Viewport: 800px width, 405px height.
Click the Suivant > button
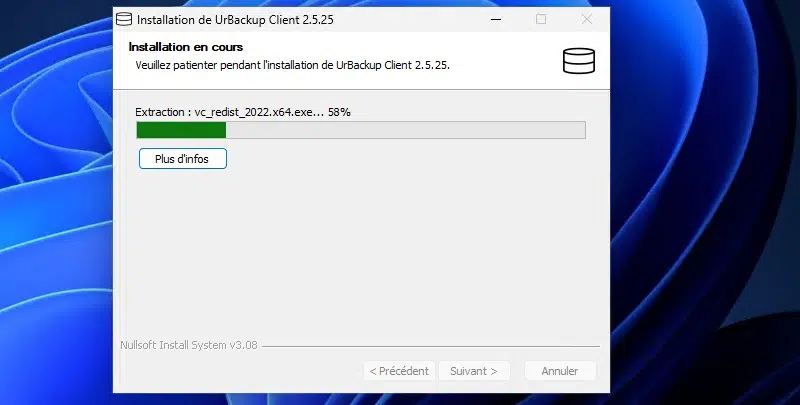[x=473, y=371]
